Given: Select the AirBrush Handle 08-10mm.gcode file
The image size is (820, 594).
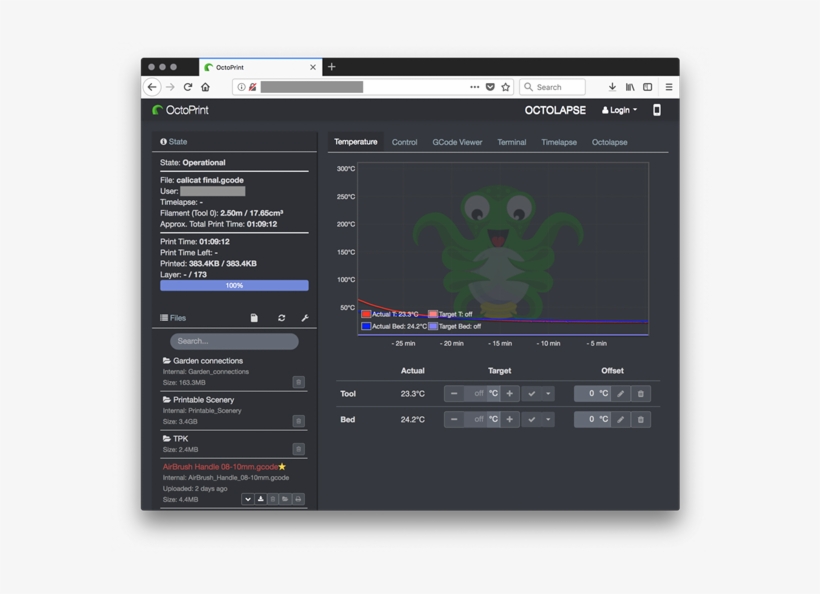Looking at the screenshot, I should coord(220,466).
